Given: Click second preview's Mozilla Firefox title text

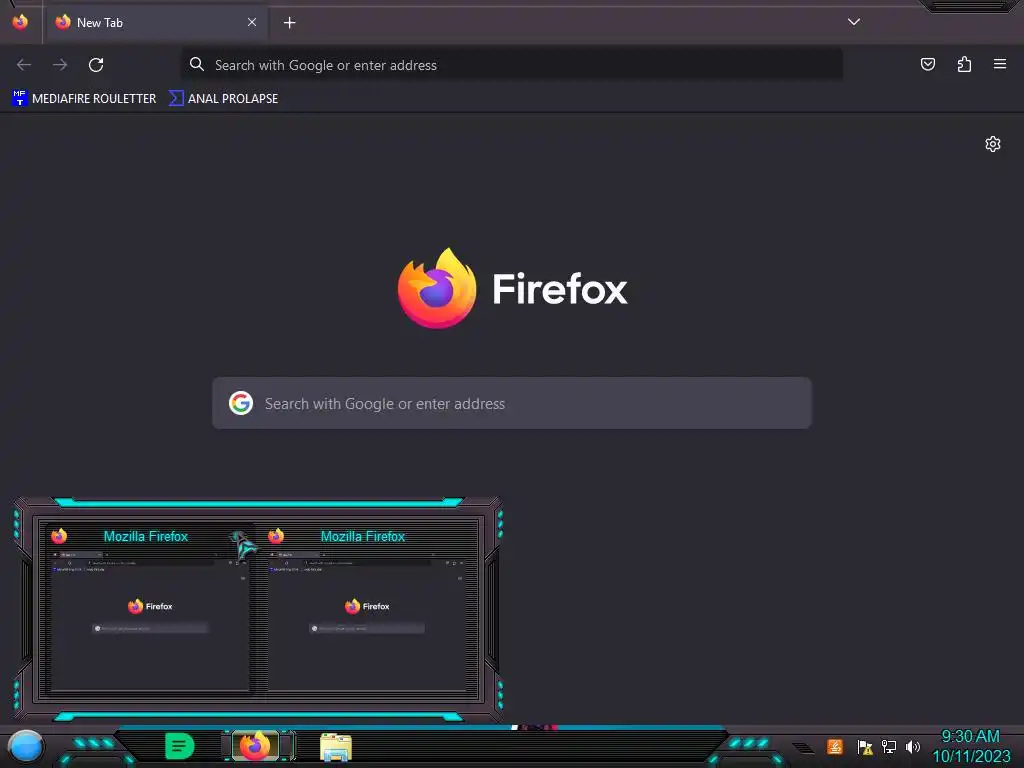Looking at the screenshot, I should (x=362, y=537).
